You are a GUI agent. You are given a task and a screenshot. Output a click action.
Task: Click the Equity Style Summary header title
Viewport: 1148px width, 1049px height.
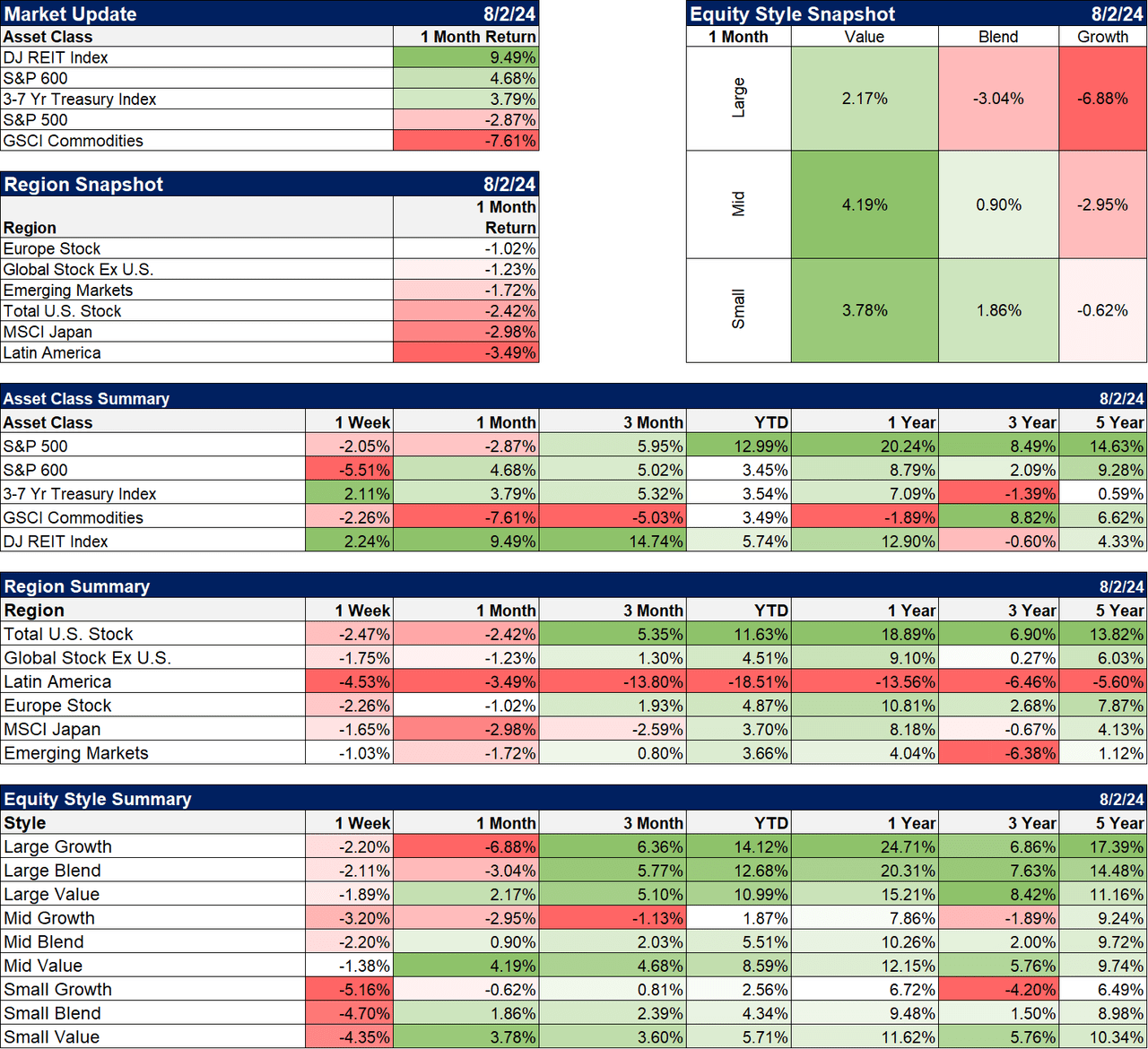(x=97, y=799)
